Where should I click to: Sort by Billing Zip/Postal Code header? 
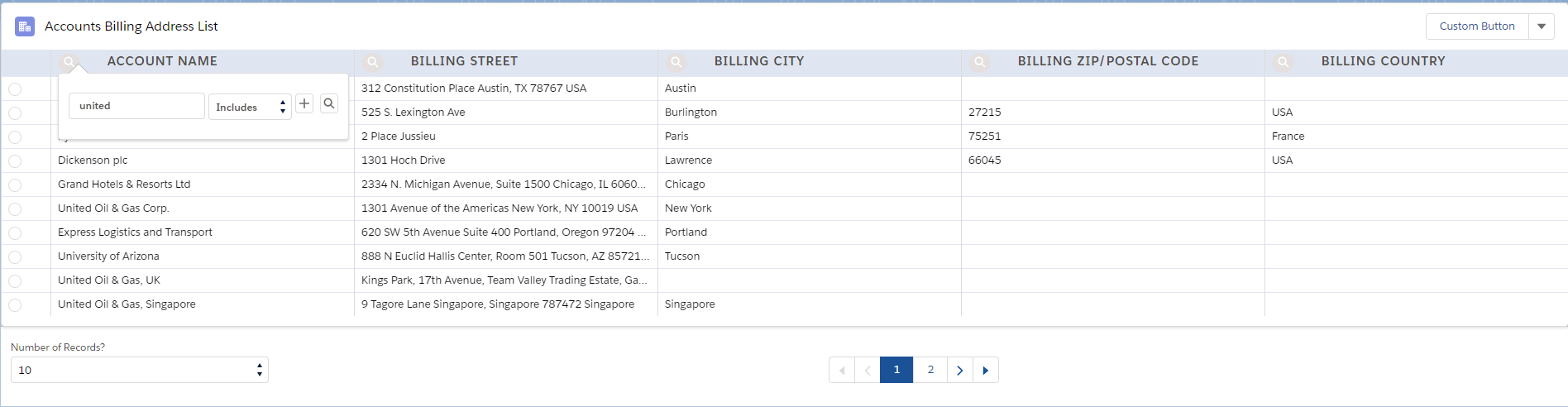click(1108, 61)
